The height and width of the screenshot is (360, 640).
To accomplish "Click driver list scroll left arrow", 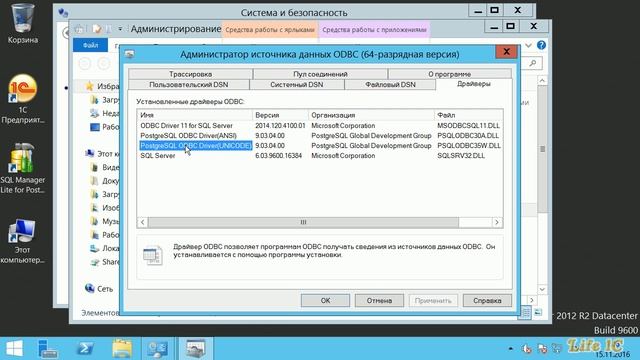I will tap(142, 222).
